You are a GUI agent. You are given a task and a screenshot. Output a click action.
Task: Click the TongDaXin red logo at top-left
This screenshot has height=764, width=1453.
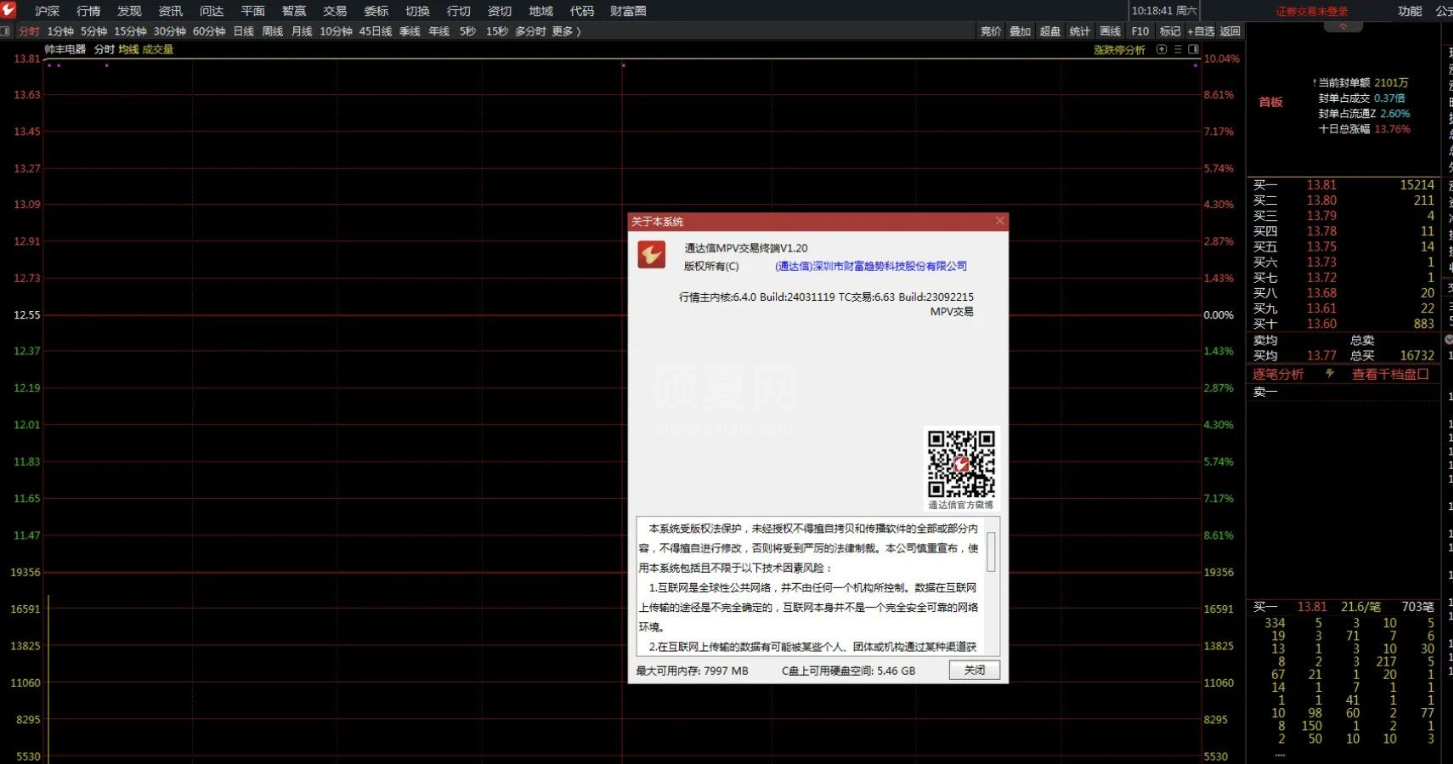pyautogui.click(x=9, y=11)
